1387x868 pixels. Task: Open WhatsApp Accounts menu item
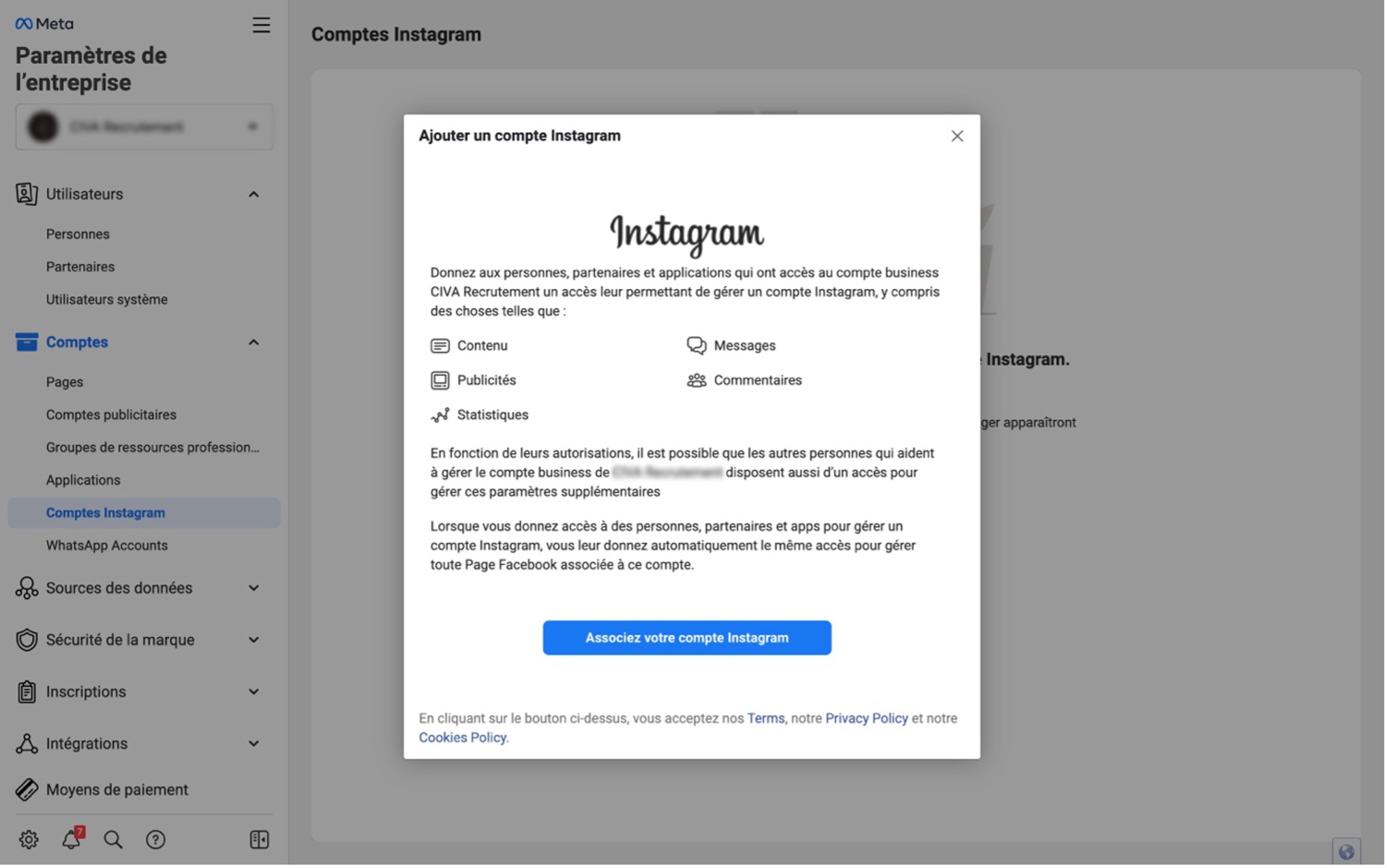pos(107,546)
